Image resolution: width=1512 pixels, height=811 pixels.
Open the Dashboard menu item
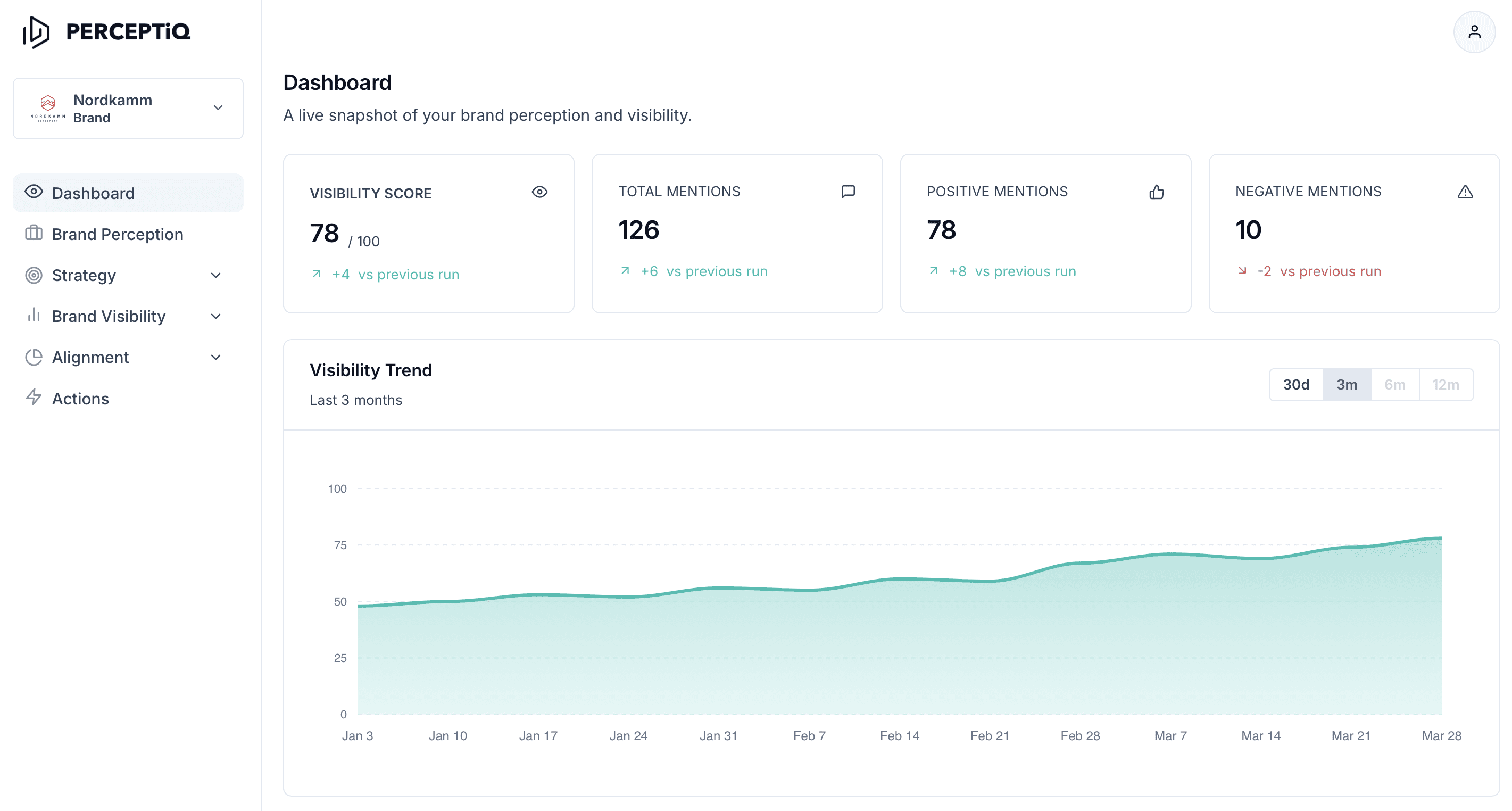93,193
